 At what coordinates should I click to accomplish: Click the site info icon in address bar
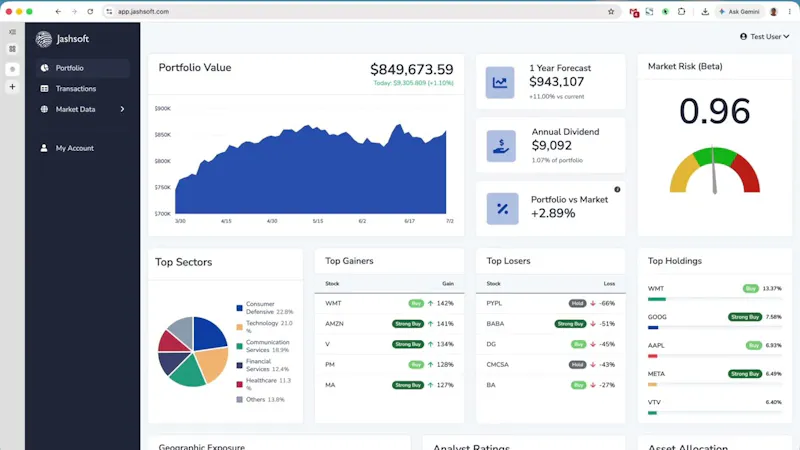109,11
